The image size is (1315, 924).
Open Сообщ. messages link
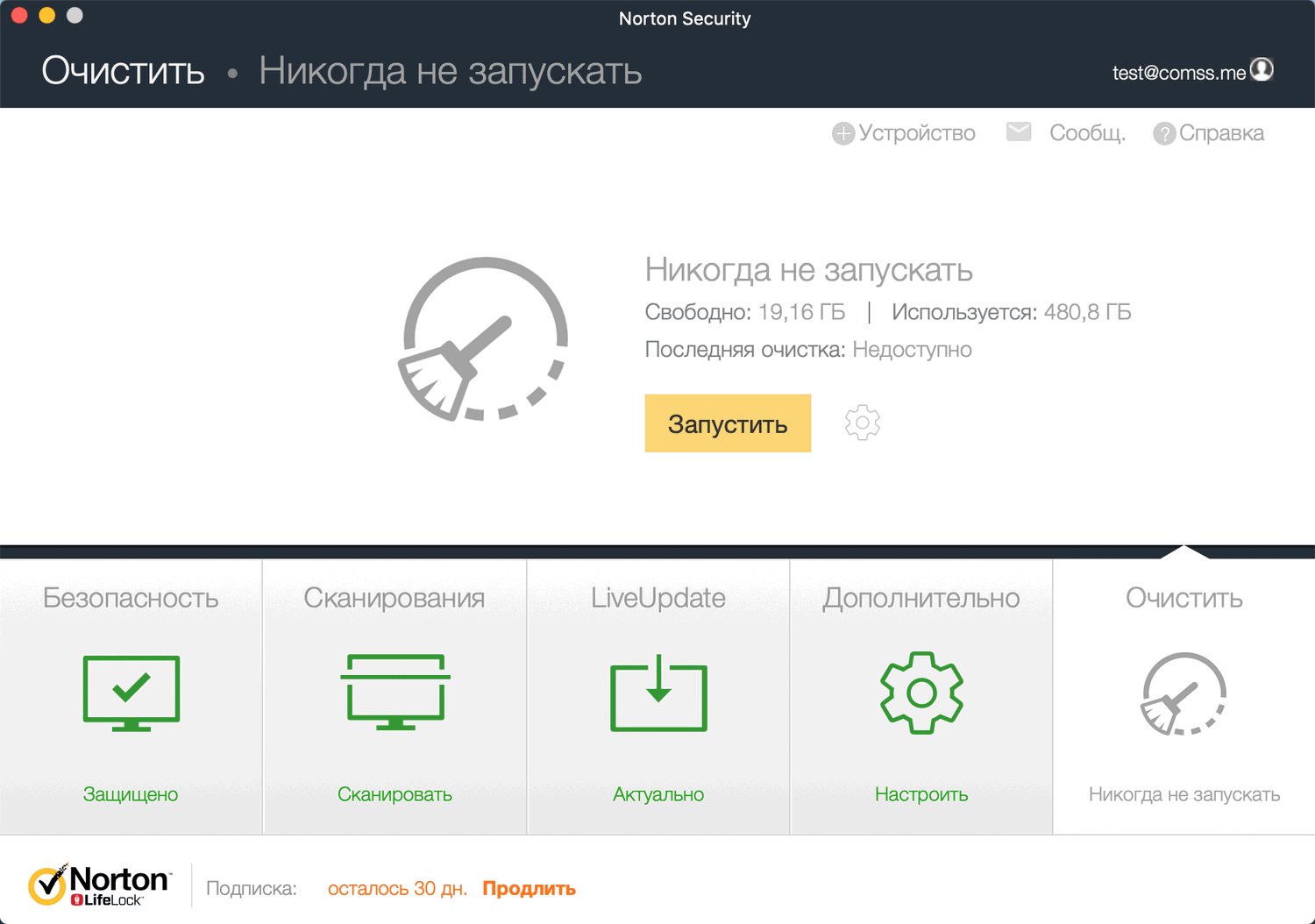pyautogui.click(x=1087, y=133)
